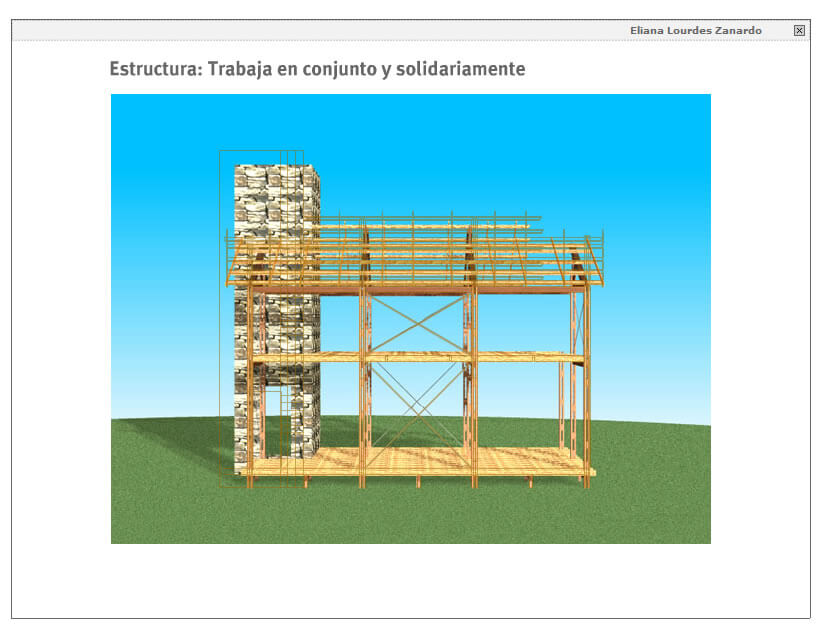This screenshot has width=823, height=633.
Task: Select the upper X cross-bracing in the frame
Action: tap(417, 323)
